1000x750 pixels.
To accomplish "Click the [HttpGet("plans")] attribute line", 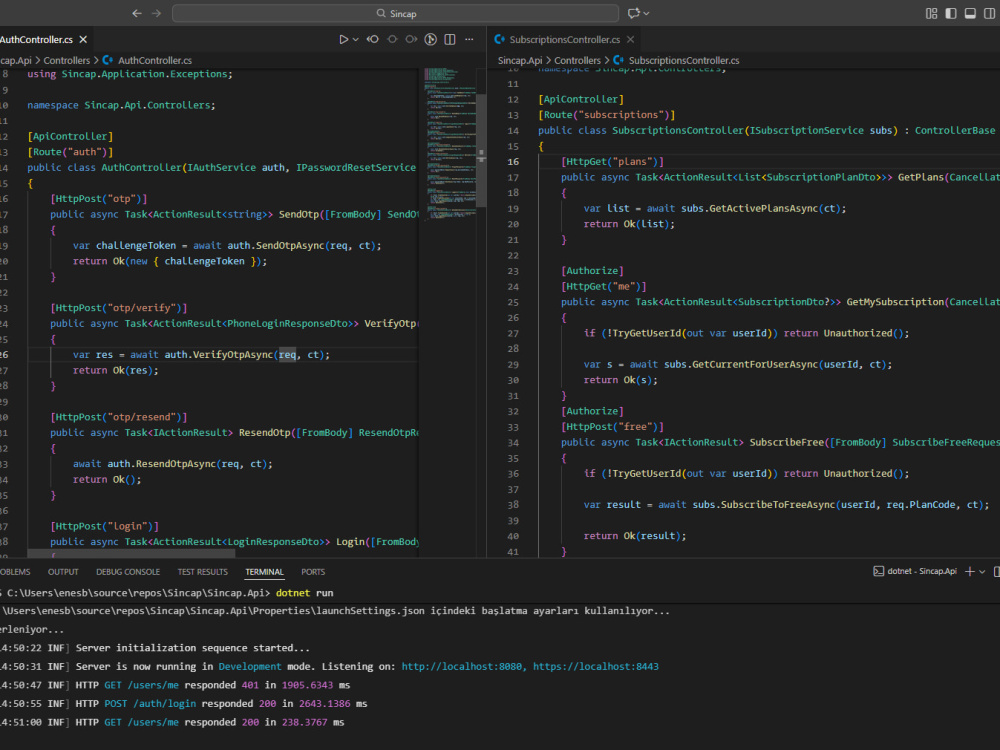I will (x=612, y=162).
